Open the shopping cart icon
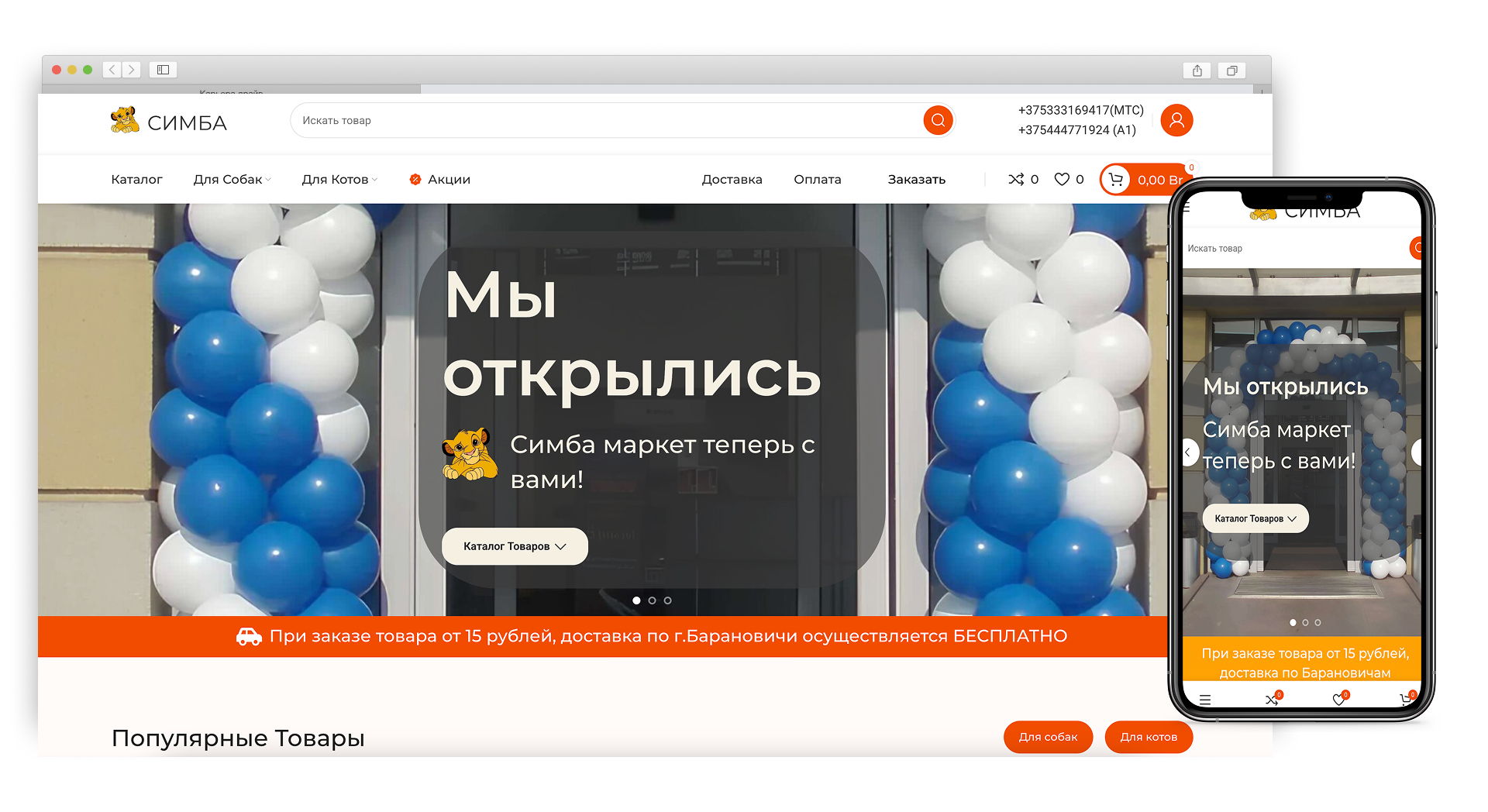The image size is (1488, 812). (x=1116, y=180)
